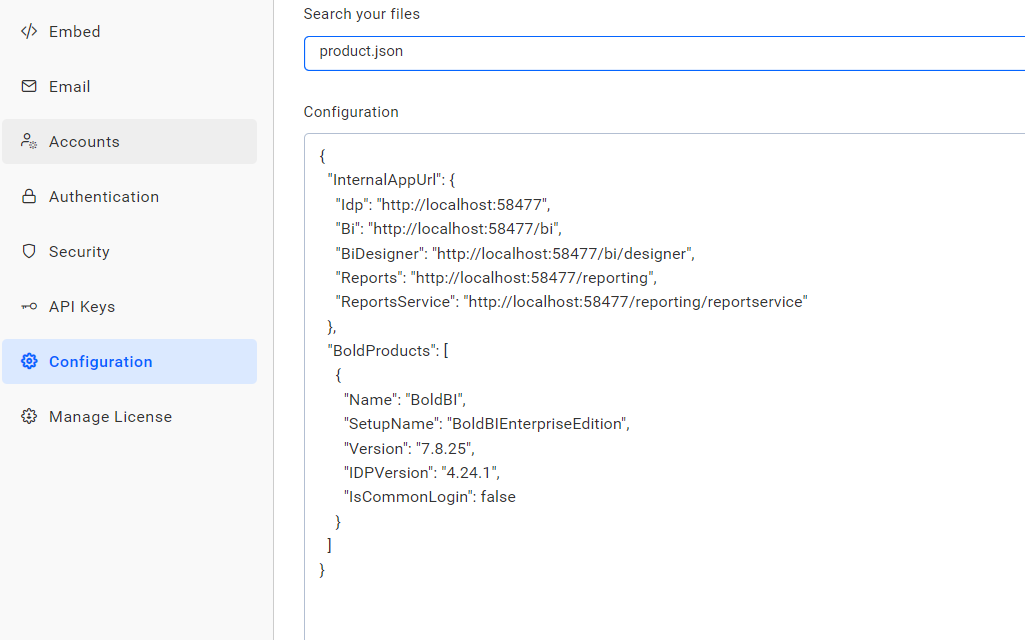Click the Configuration gear icon
This screenshot has width=1025, height=640.
click(29, 362)
